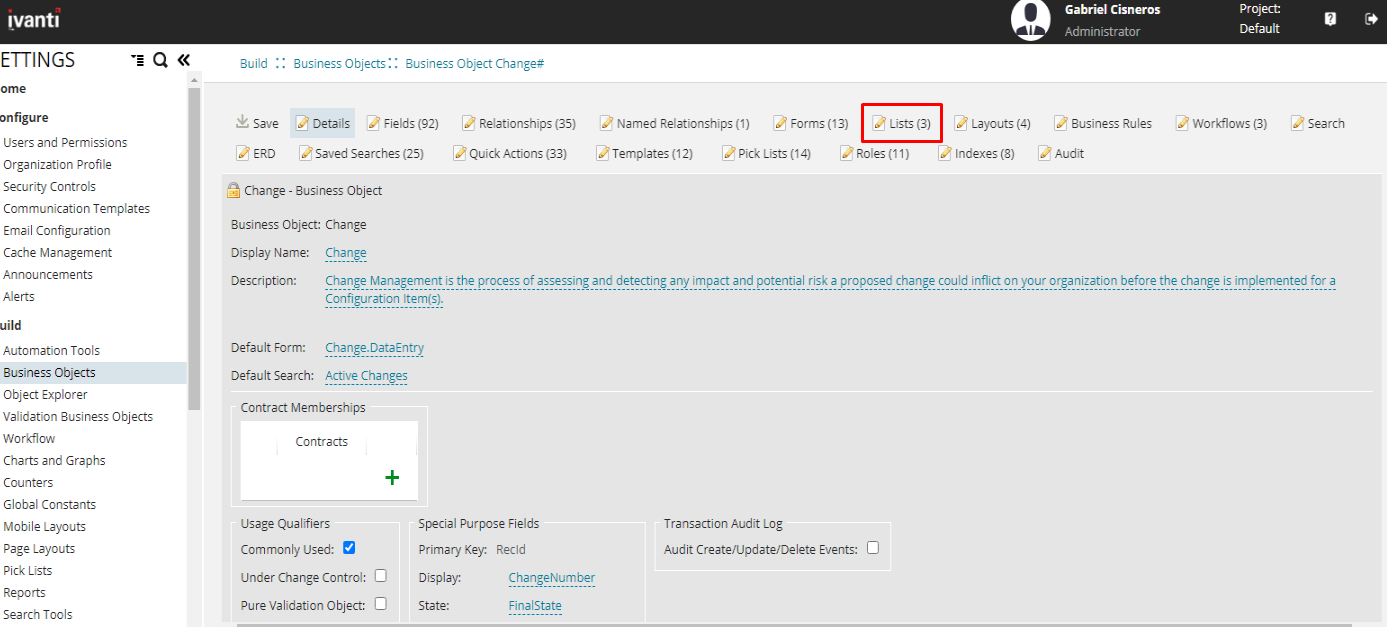This screenshot has width=1387, height=627.
Task: Collapse the settings sidebar with double-chevron icon
Action: pos(184,60)
